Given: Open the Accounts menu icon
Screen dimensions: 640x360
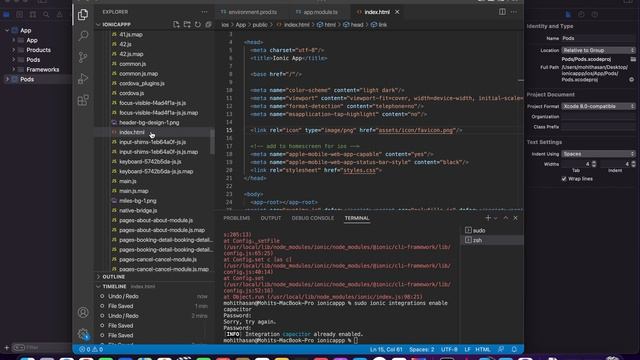Looking at the screenshot, I should tap(83, 313).
